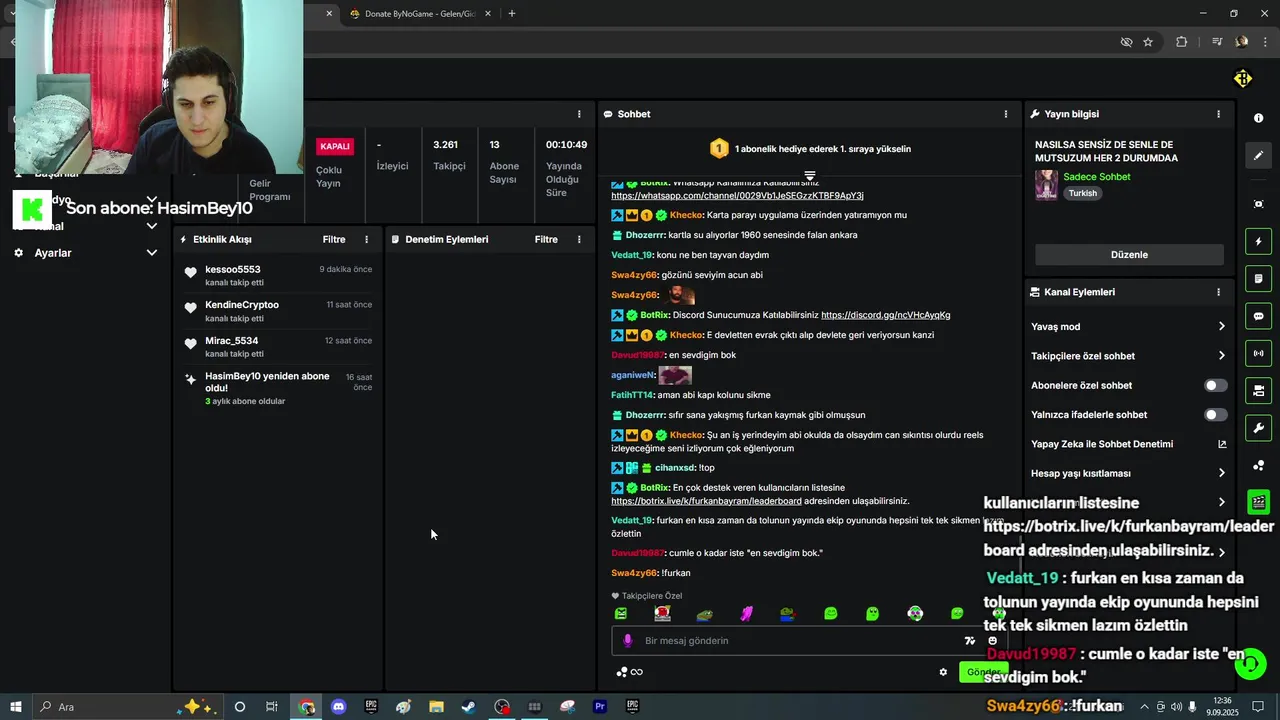Click the wrench tools icon in sidebar

click(1258, 428)
